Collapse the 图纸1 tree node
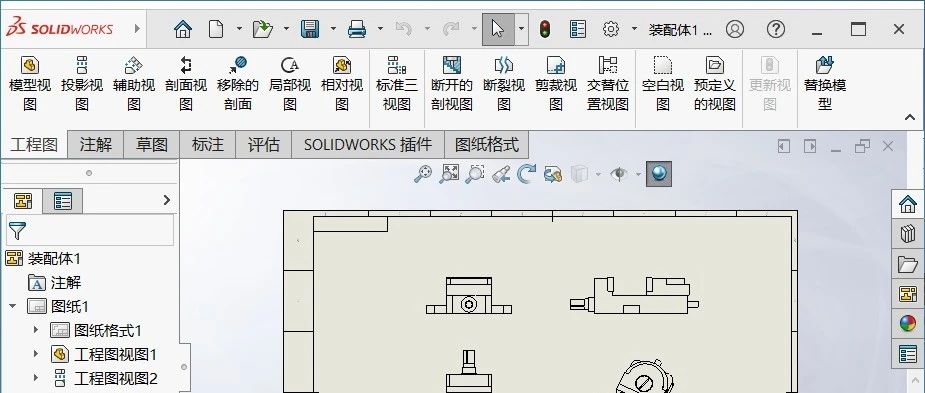The height and width of the screenshot is (393, 925). click(12, 306)
